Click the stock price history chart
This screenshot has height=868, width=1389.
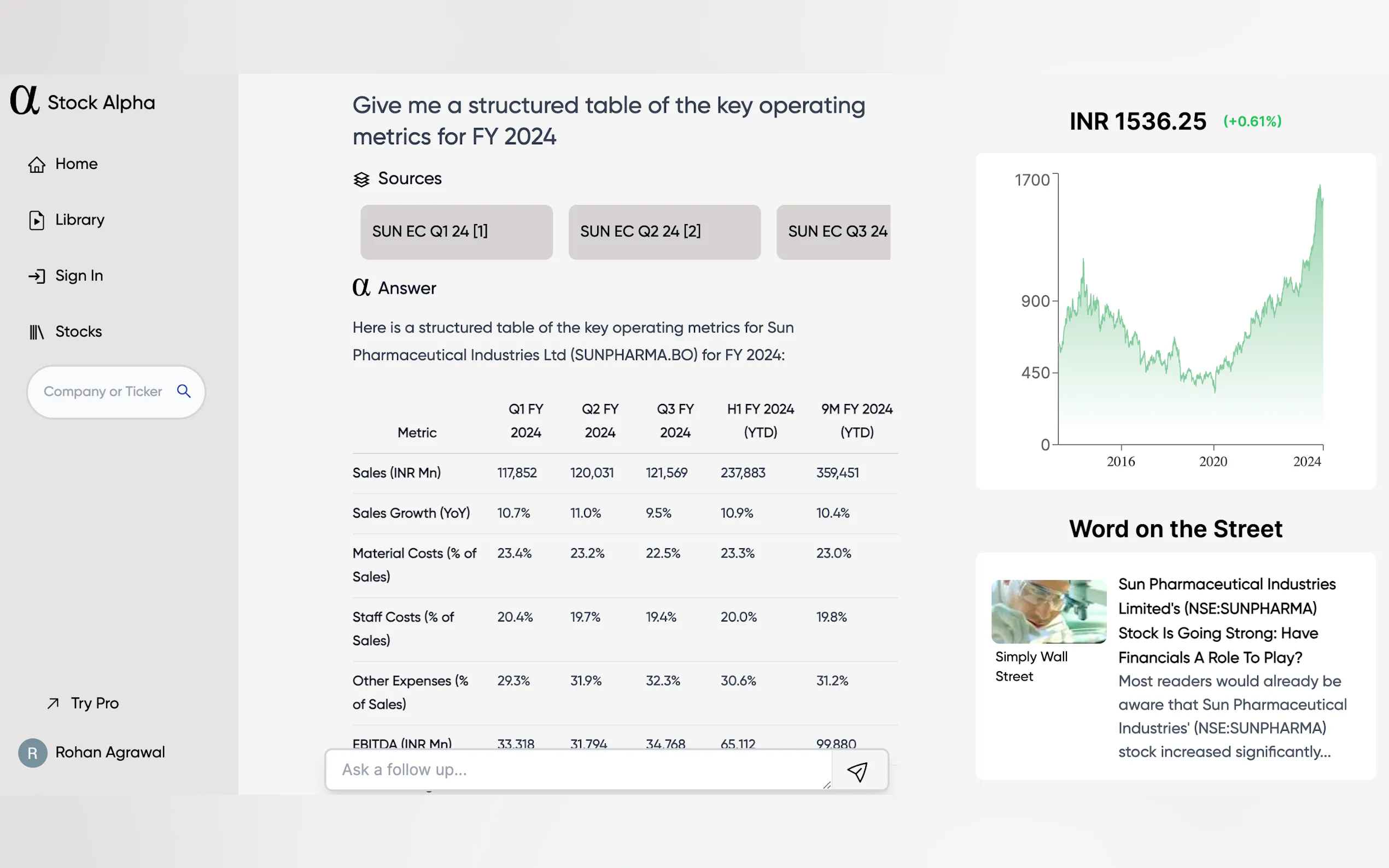[x=1189, y=321]
